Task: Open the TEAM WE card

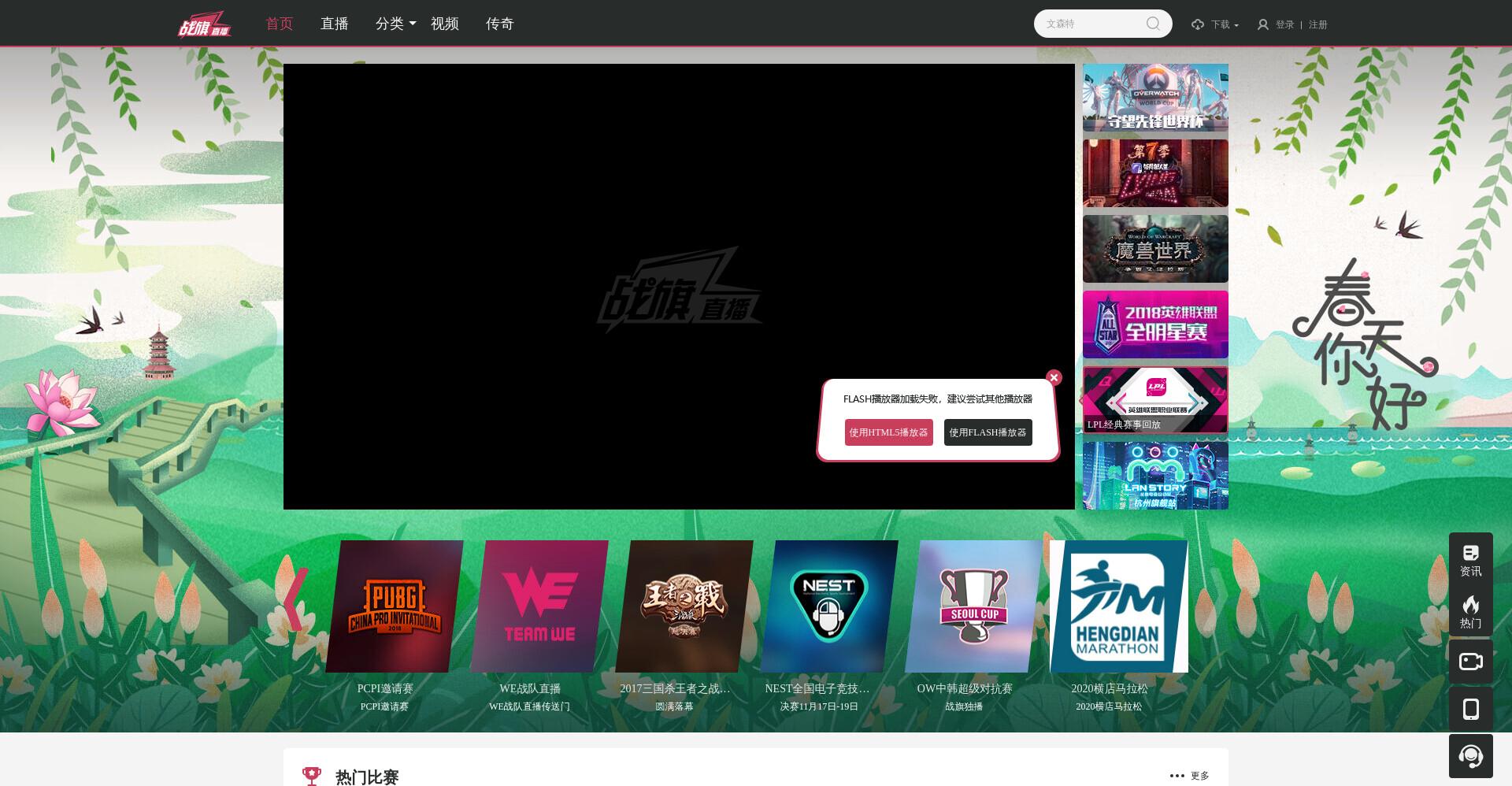Action: click(539, 606)
